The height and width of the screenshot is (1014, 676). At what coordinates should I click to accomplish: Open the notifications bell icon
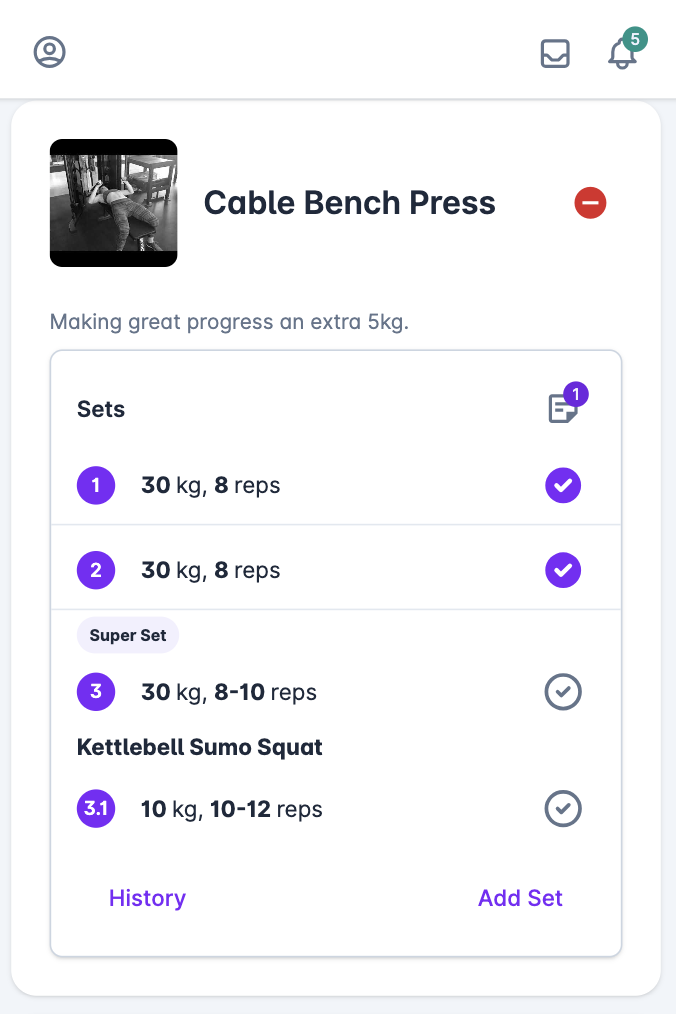pyautogui.click(x=622, y=54)
